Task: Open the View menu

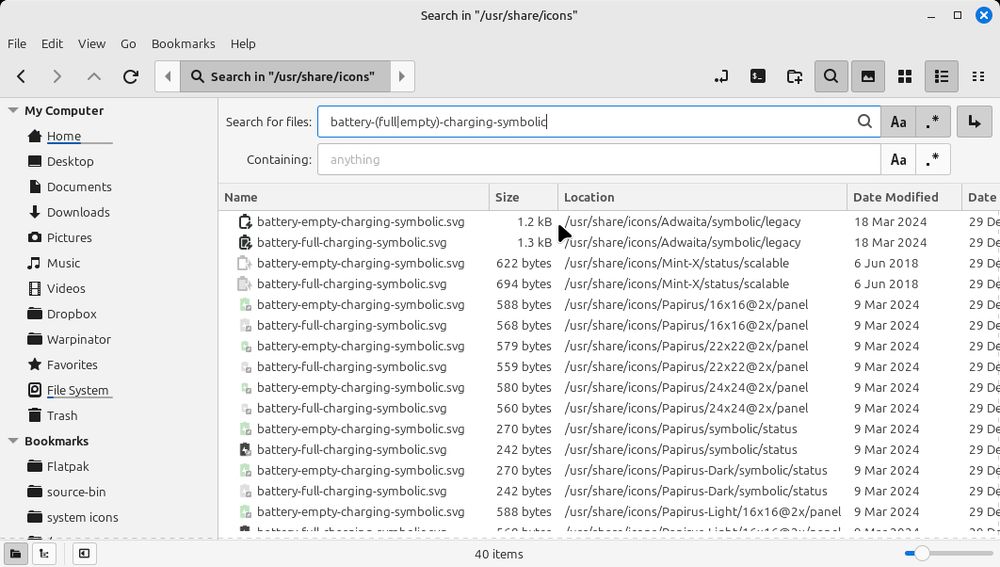Action: 92,43
